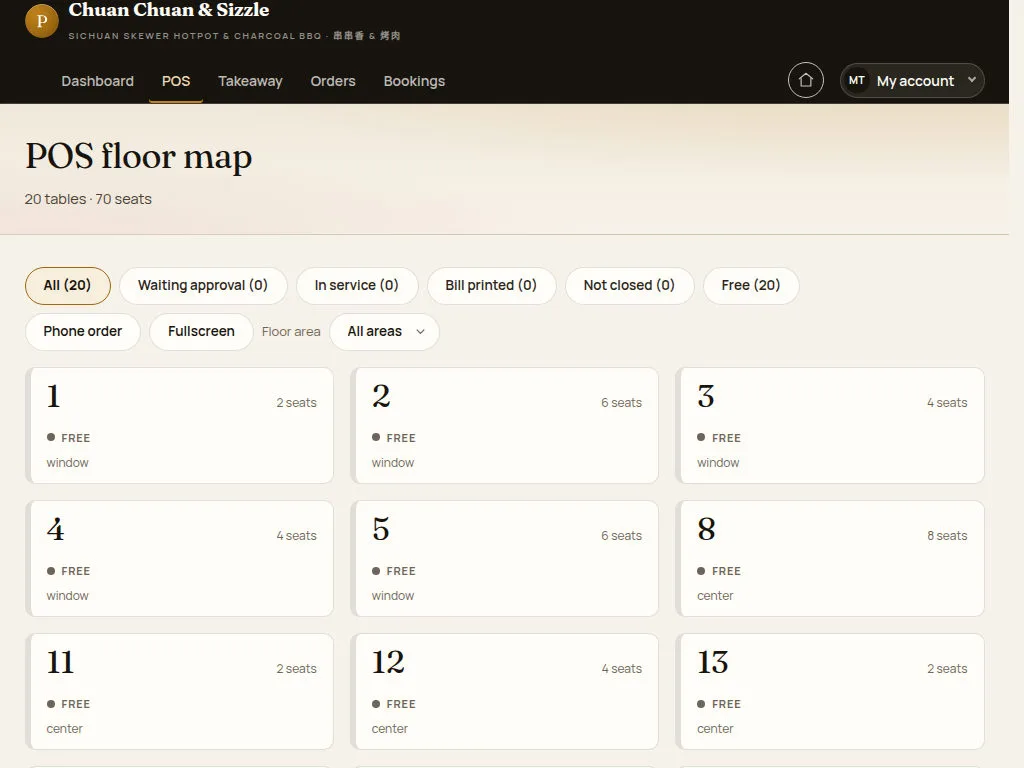Select table 11 center card
This screenshot has height=768, width=1024.
tap(180, 692)
